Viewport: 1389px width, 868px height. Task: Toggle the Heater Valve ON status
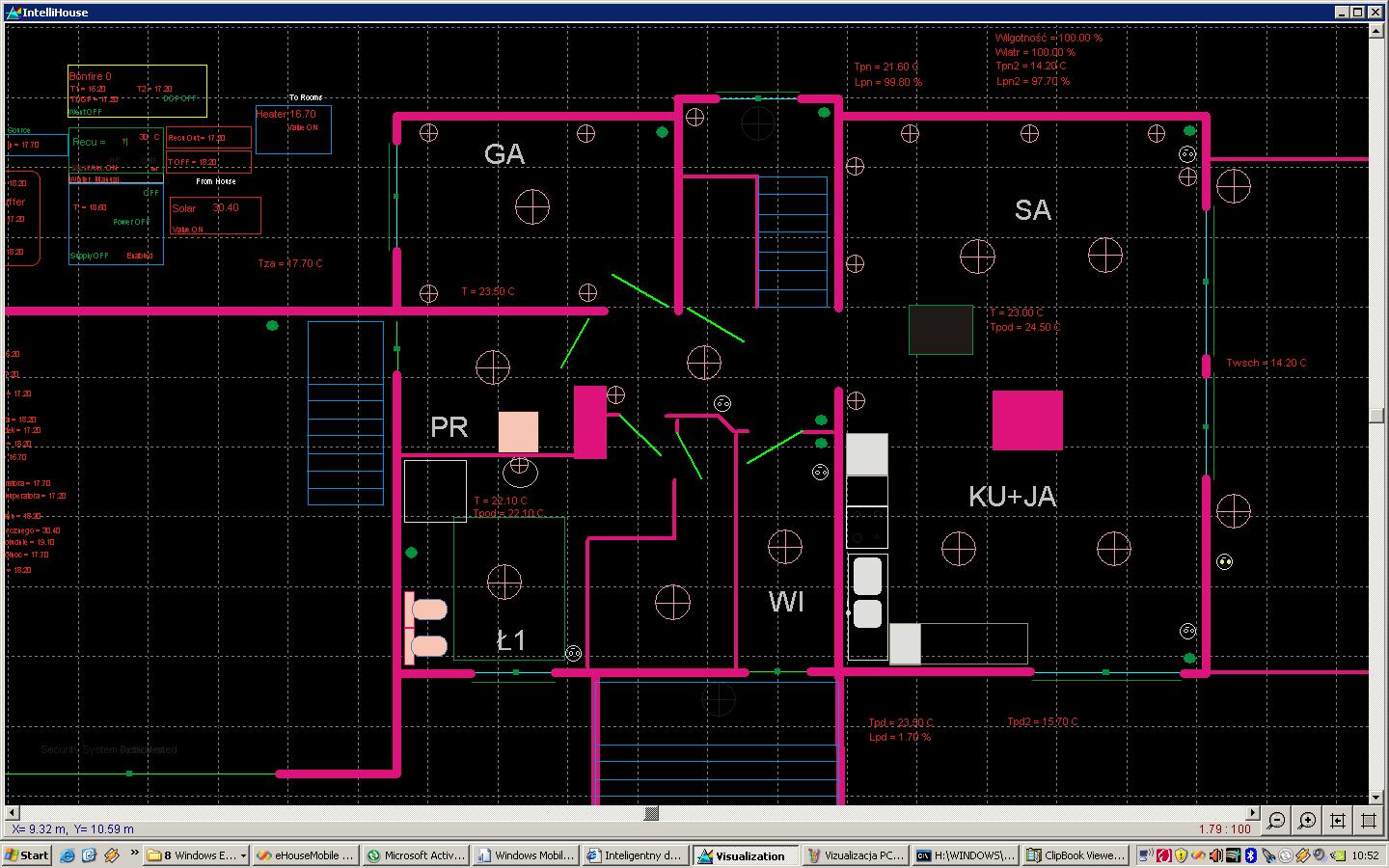pos(302,127)
